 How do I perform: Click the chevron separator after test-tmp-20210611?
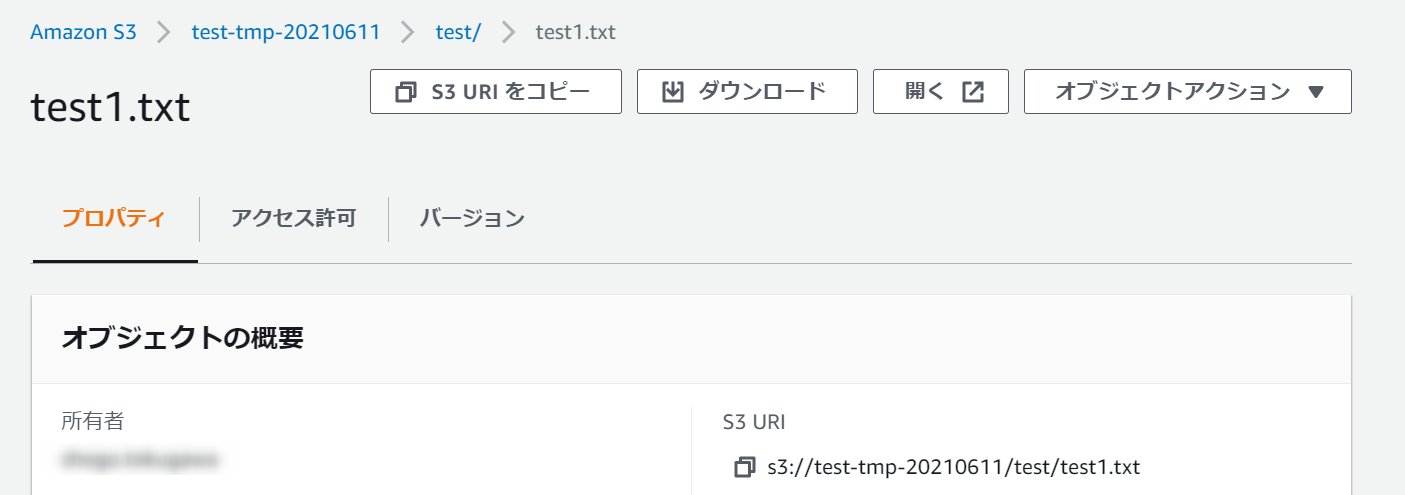tap(407, 32)
